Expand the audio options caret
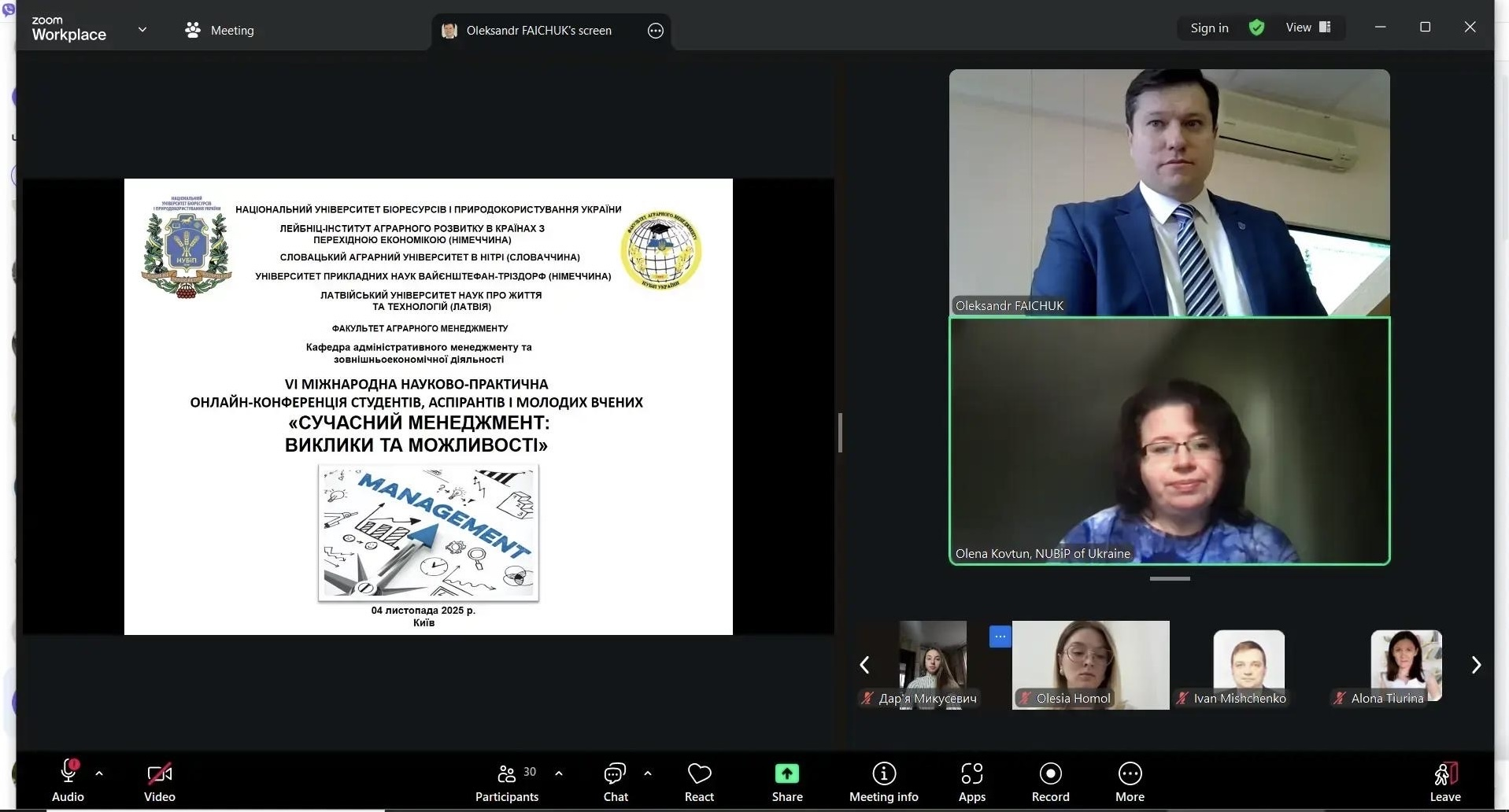Image resolution: width=1509 pixels, height=812 pixels. tap(99, 773)
